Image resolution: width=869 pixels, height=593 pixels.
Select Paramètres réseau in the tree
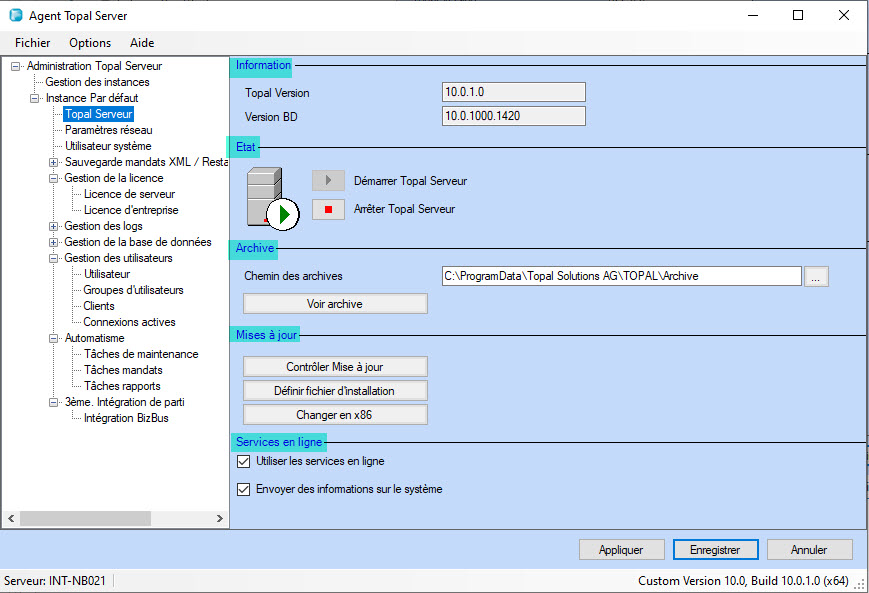click(108, 130)
